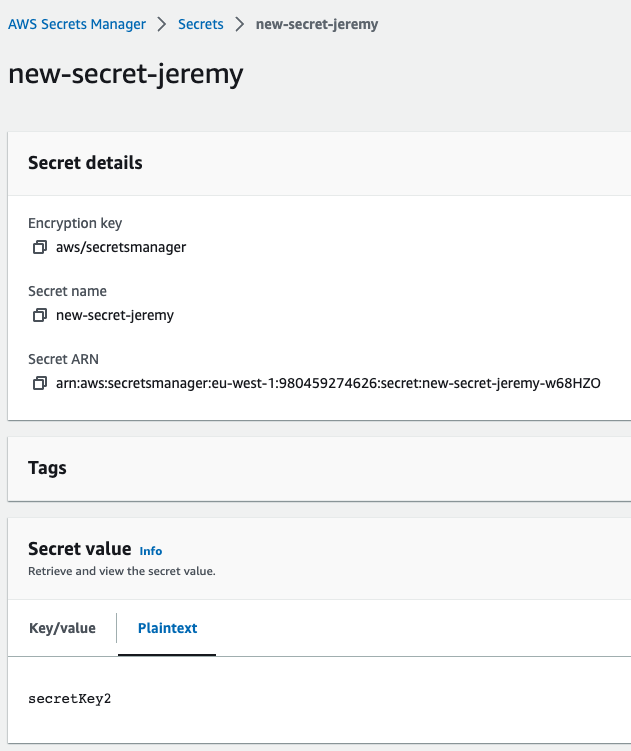The height and width of the screenshot is (751, 631).
Task: Click the "Retrieve and view the secret value" description
Action: pos(122,571)
